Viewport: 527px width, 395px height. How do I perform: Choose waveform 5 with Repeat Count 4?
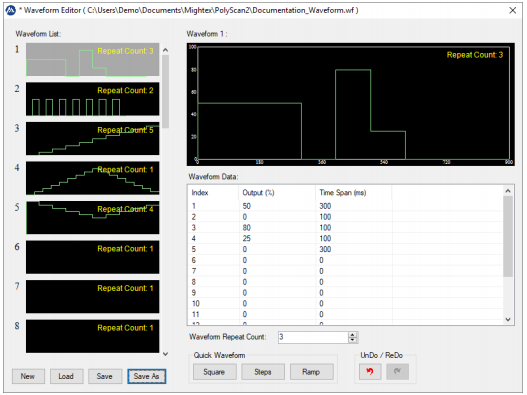click(92, 218)
